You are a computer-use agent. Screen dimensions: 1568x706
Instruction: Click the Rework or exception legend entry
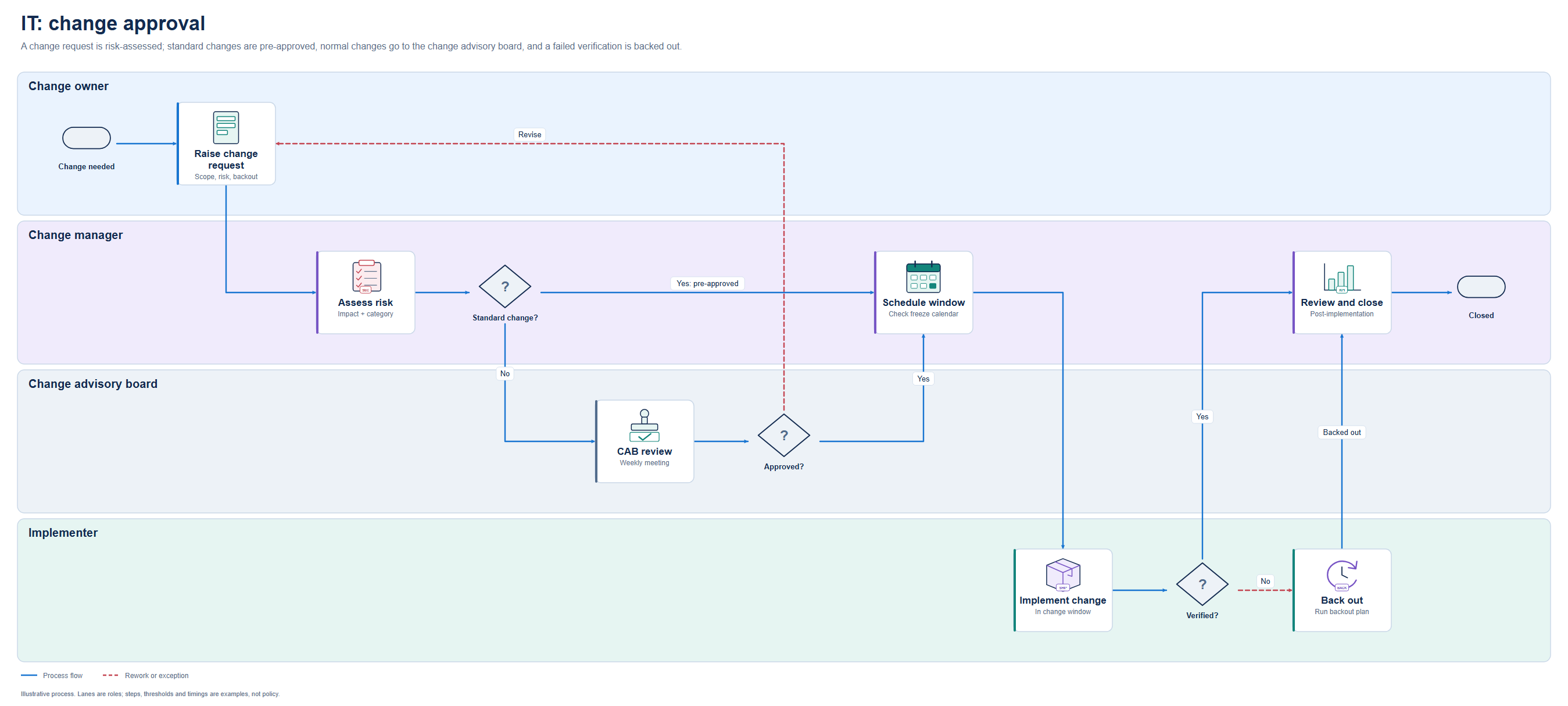(x=145, y=675)
